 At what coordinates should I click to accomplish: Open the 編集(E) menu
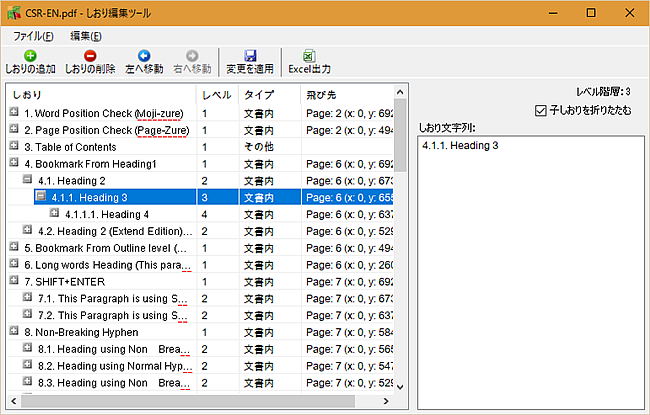(x=86, y=35)
